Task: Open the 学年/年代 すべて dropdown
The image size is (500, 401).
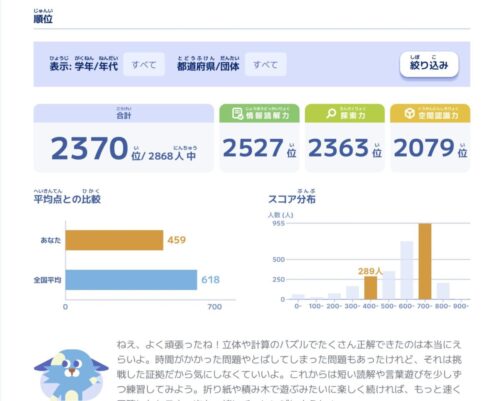Action: point(144,64)
